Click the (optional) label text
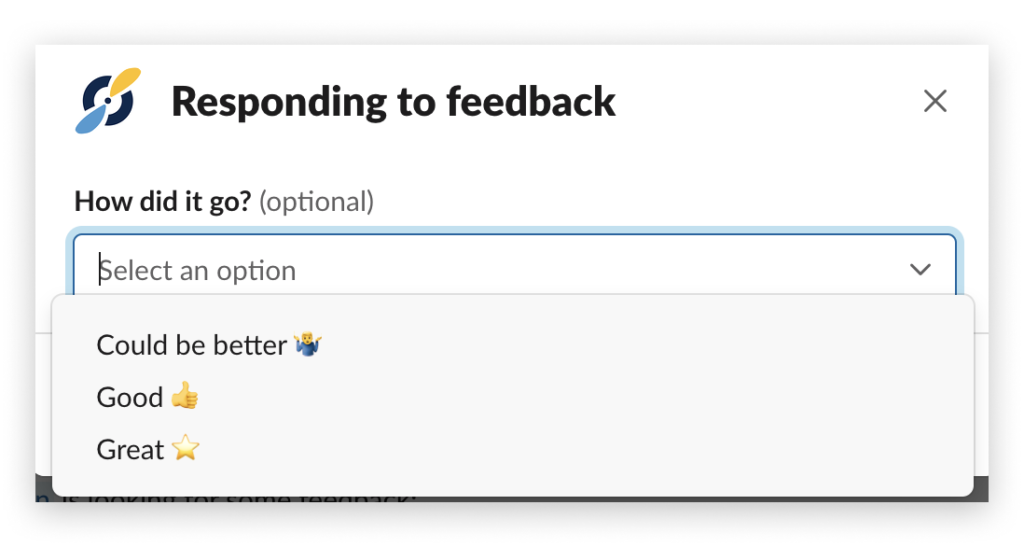This screenshot has width=1024, height=547. click(x=316, y=202)
